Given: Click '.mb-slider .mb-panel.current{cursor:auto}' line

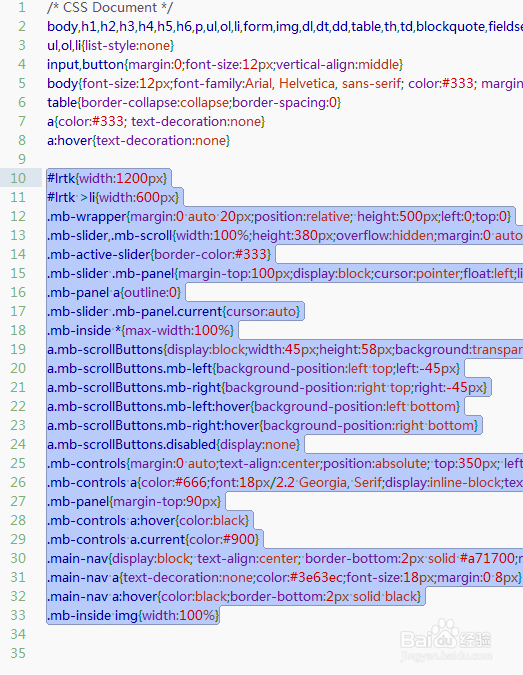Looking at the screenshot, I should point(173,311).
